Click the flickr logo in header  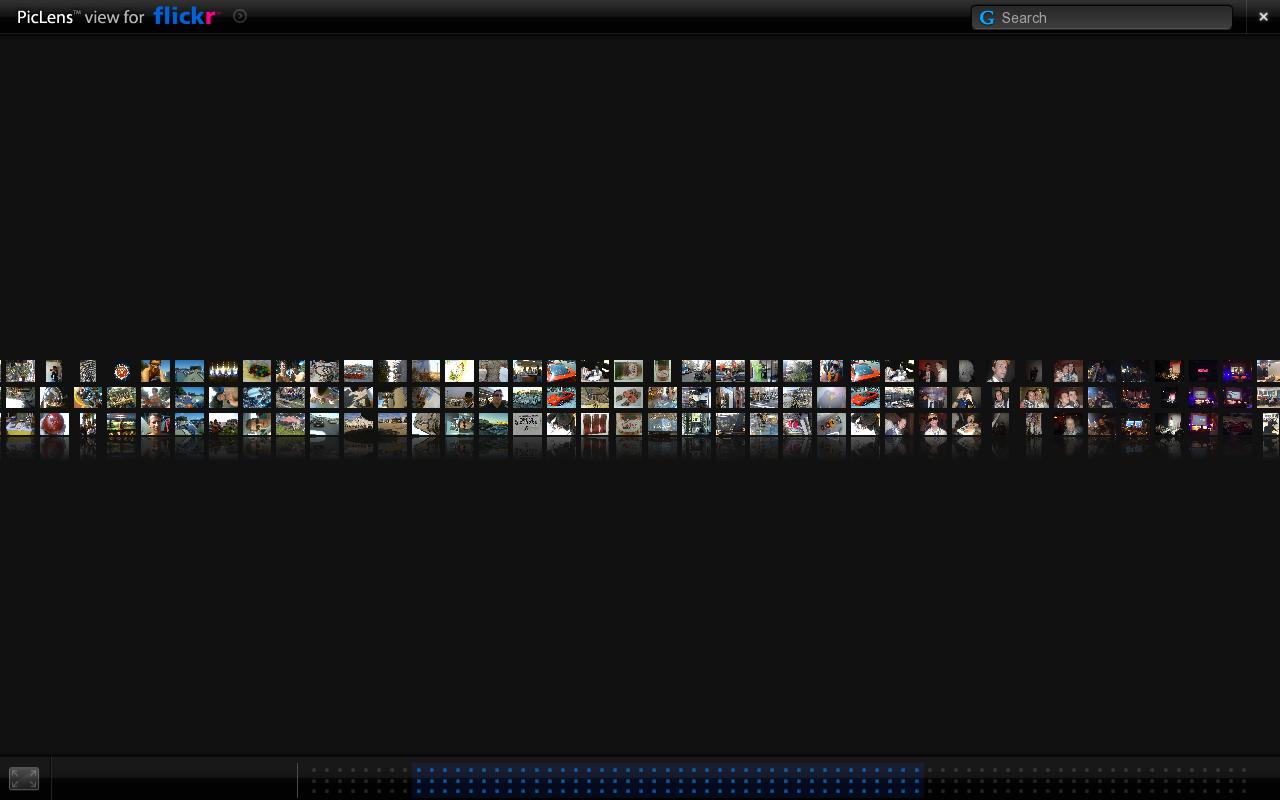(185, 16)
